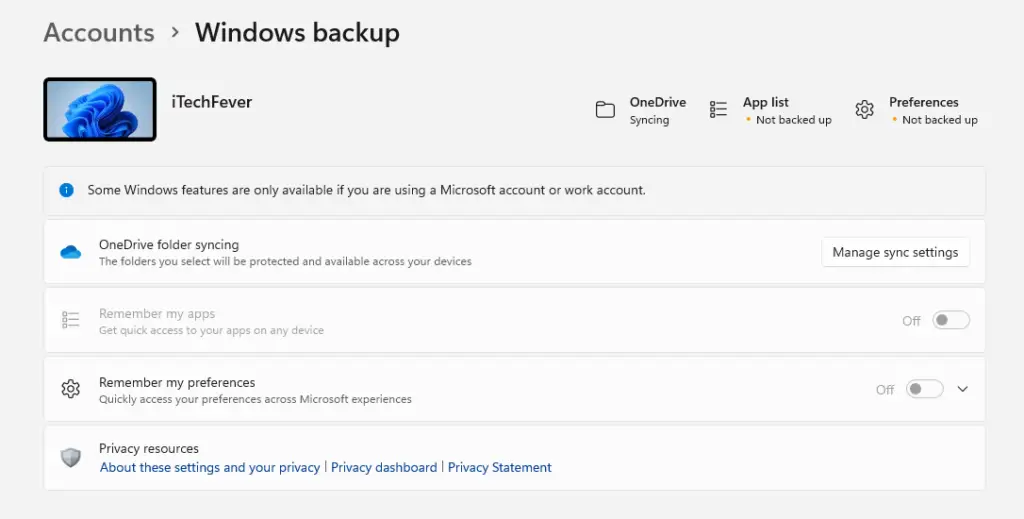1024x519 pixels.
Task: Open the Privacy dashboard link
Action: click(x=384, y=467)
